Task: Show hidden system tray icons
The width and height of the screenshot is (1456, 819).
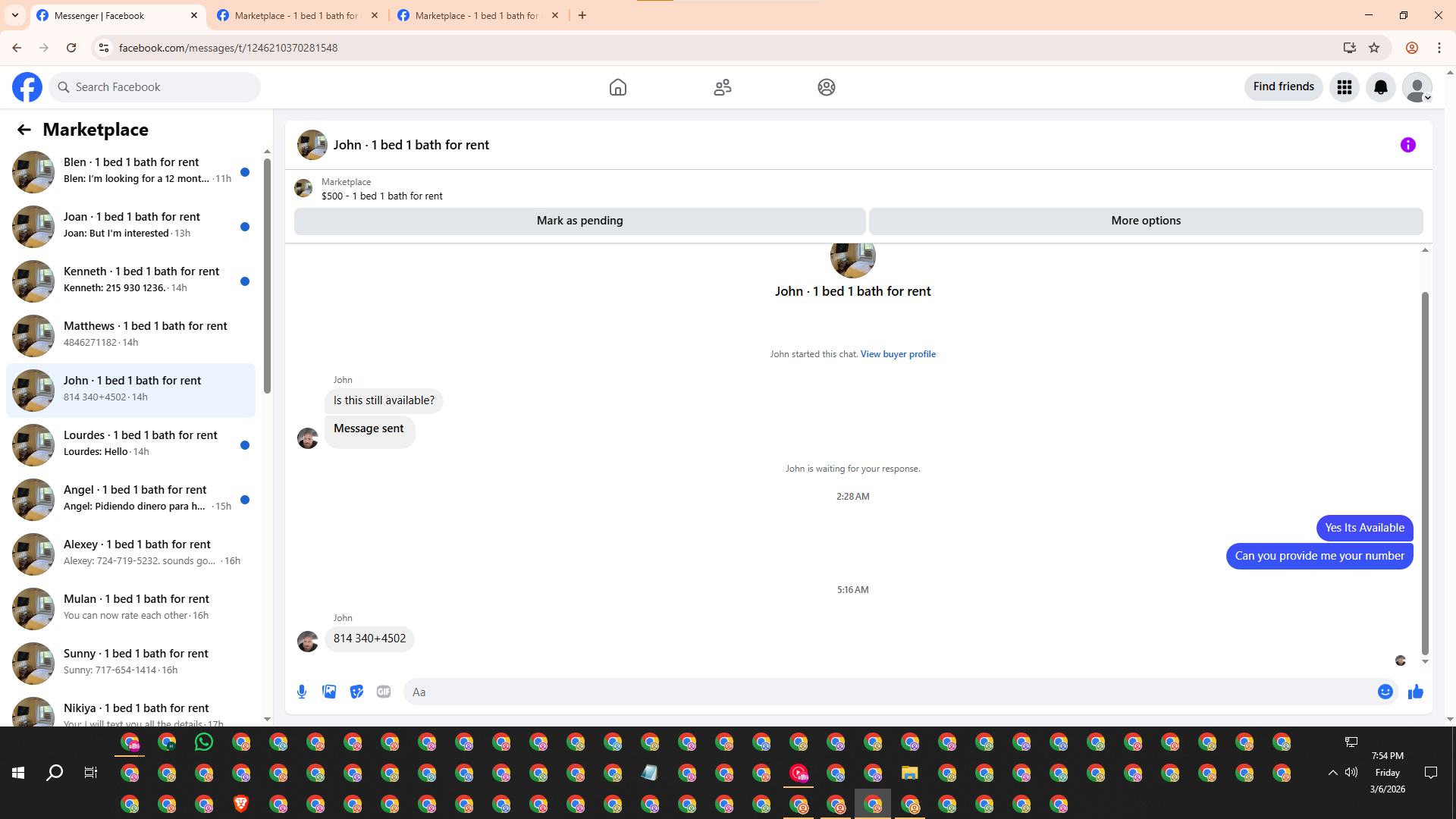Action: [1332, 773]
